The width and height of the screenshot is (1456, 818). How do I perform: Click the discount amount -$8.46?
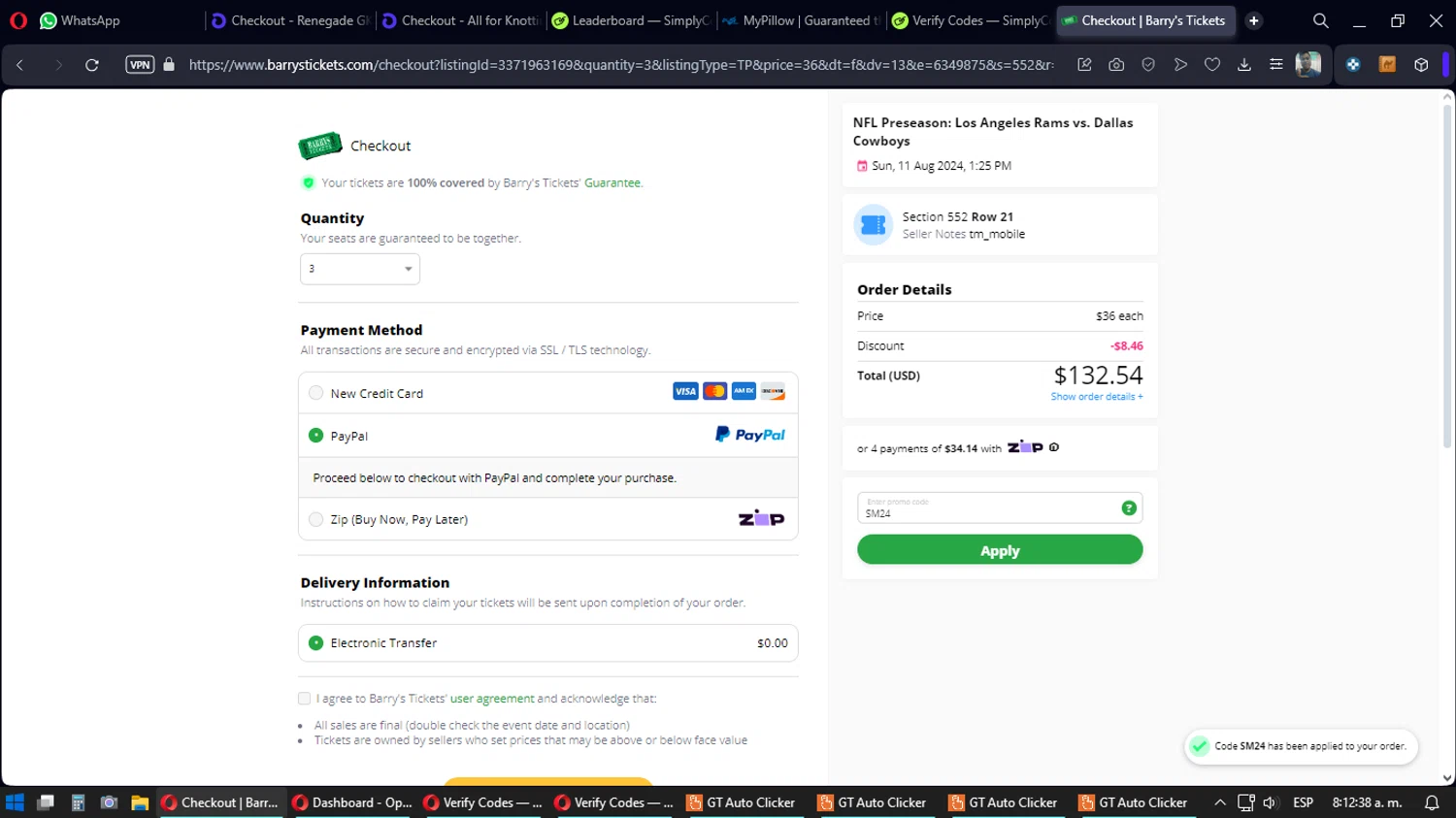pyautogui.click(x=1127, y=345)
